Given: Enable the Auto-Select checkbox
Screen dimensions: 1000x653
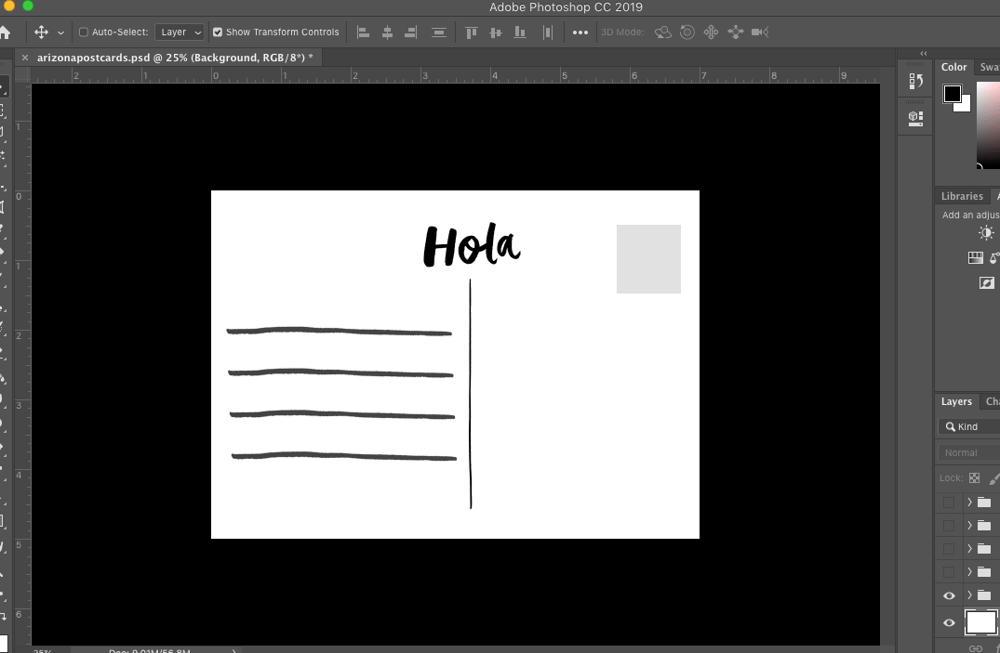Looking at the screenshot, I should 83,32.
